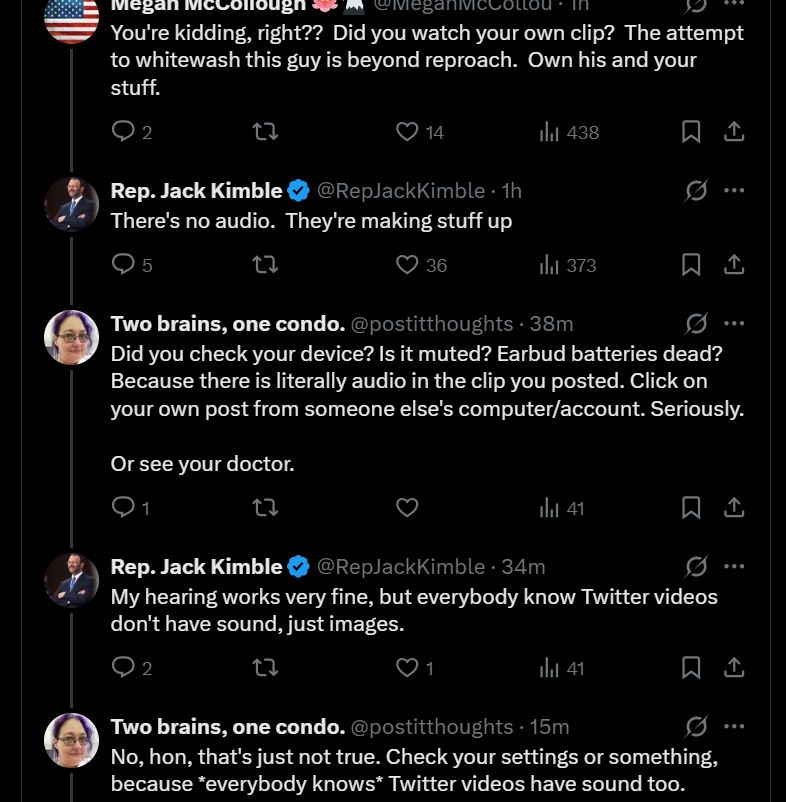Share Jack Kimble's 'My hearing works' tweet
786x802 pixels.
coord(734,668)
